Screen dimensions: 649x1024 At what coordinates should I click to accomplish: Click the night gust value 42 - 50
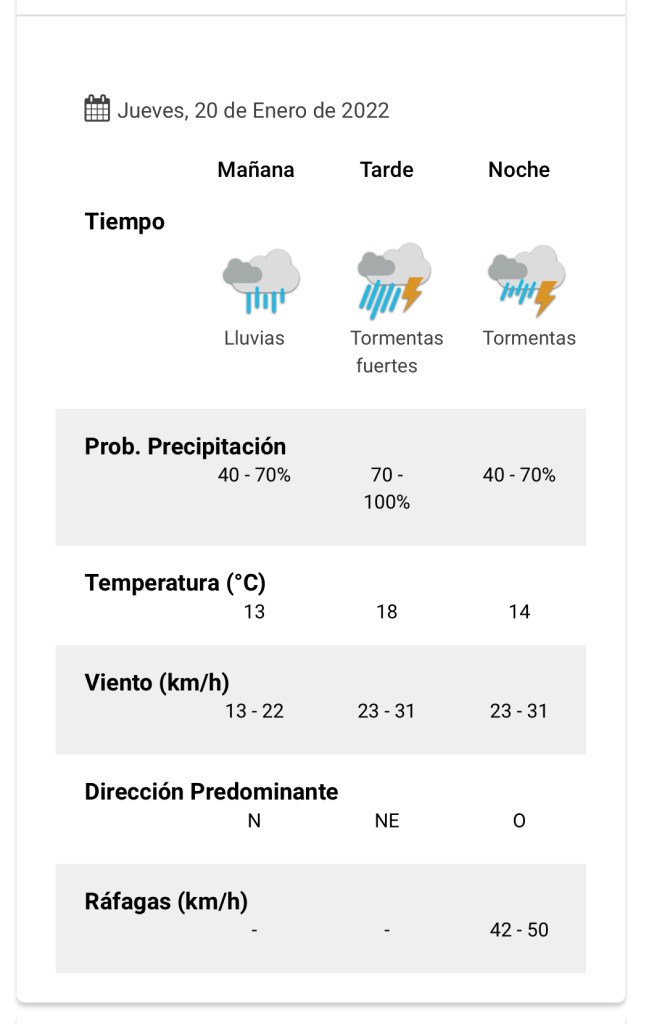[519, 930]
